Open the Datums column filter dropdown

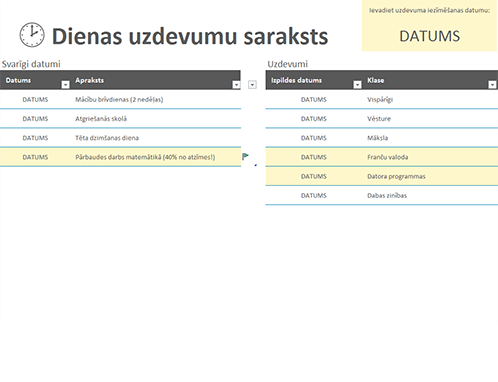pos(65,85)
